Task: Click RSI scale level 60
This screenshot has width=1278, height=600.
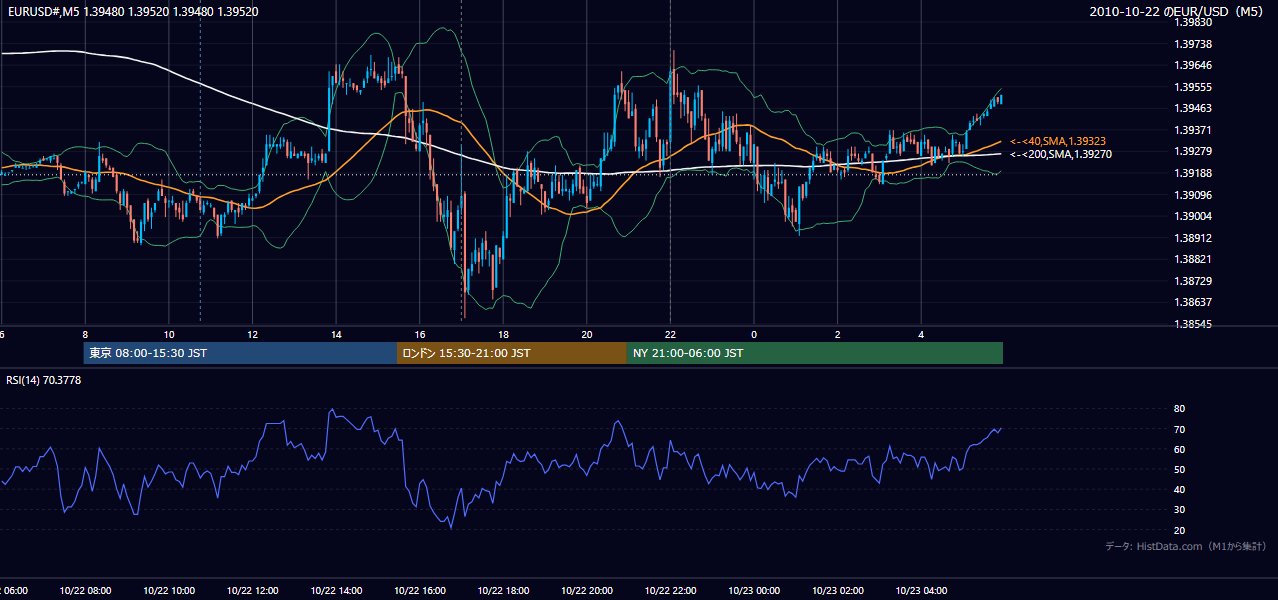Action: coord(1179,449)
